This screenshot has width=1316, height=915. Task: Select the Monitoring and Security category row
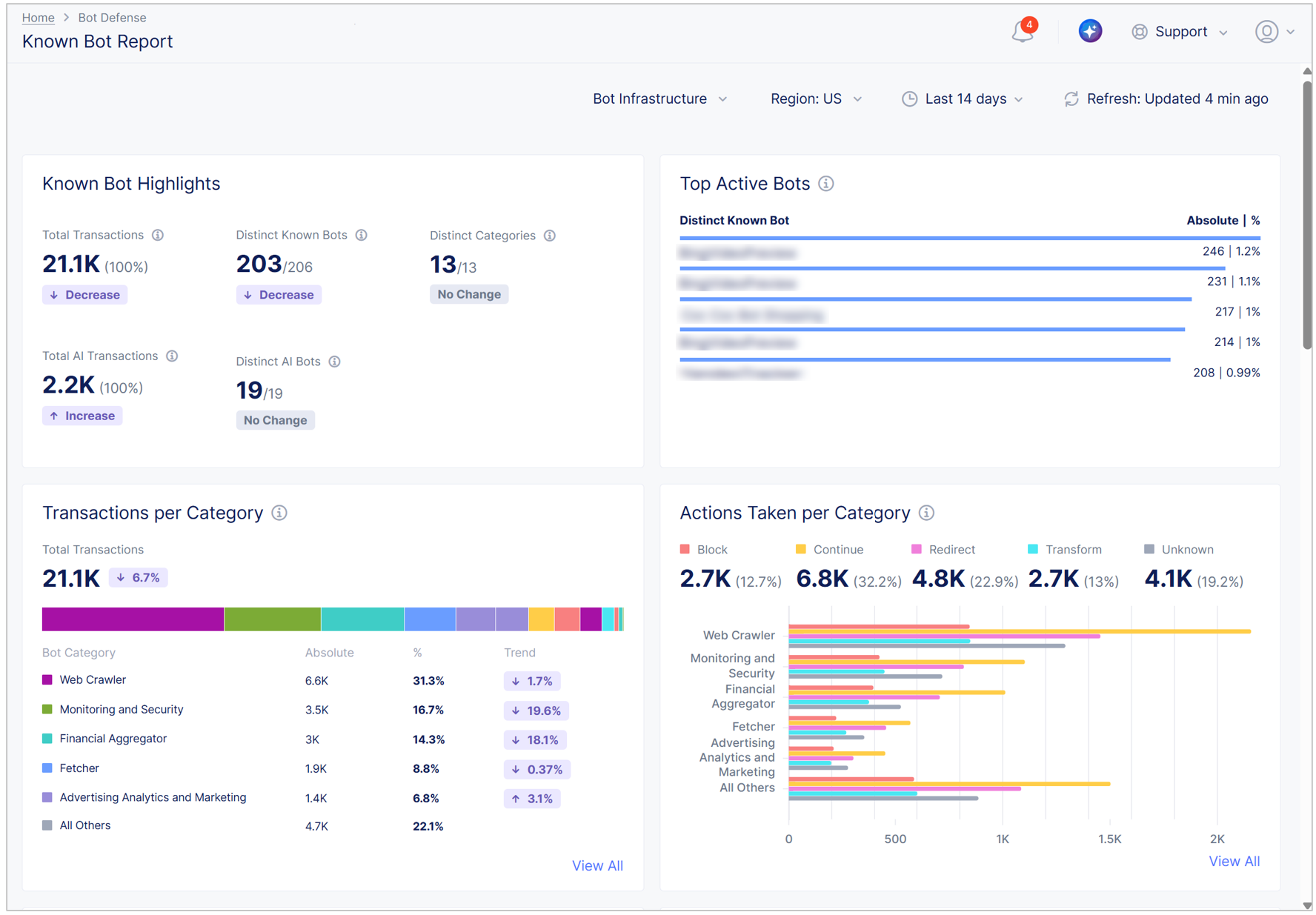click(x=332, y=710)
